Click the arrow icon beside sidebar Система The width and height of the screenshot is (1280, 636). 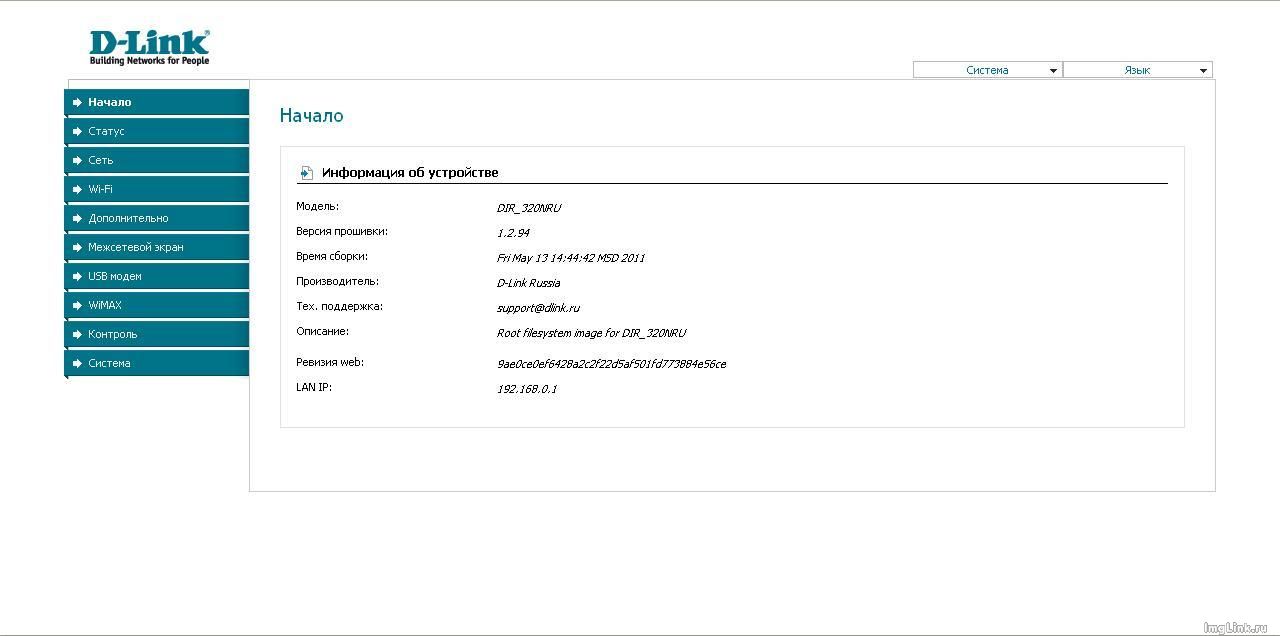click(77, 363)
